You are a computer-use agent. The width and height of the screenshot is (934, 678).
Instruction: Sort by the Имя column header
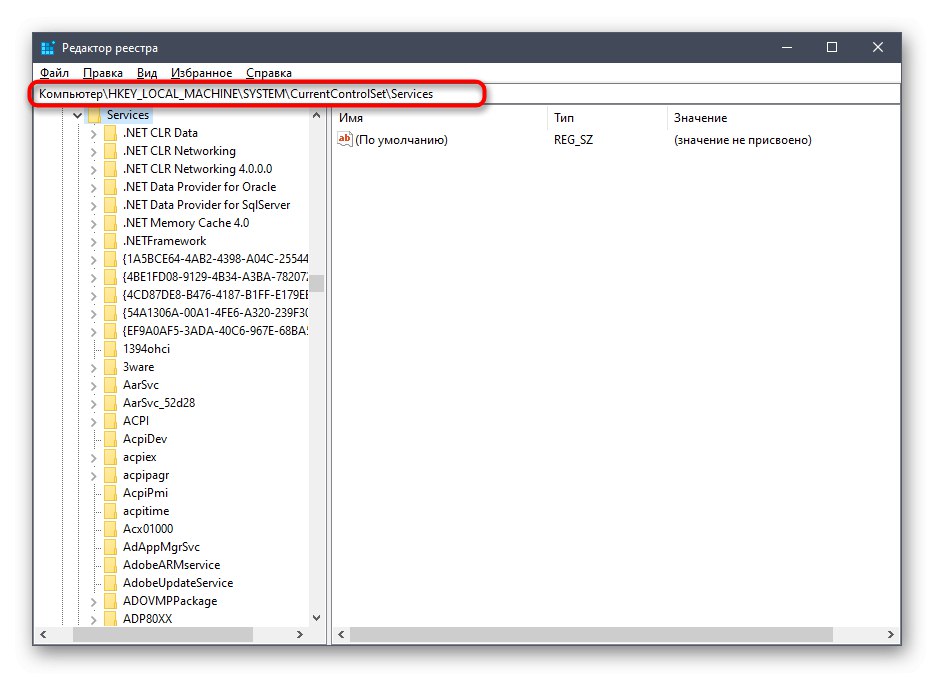point(440,118)
